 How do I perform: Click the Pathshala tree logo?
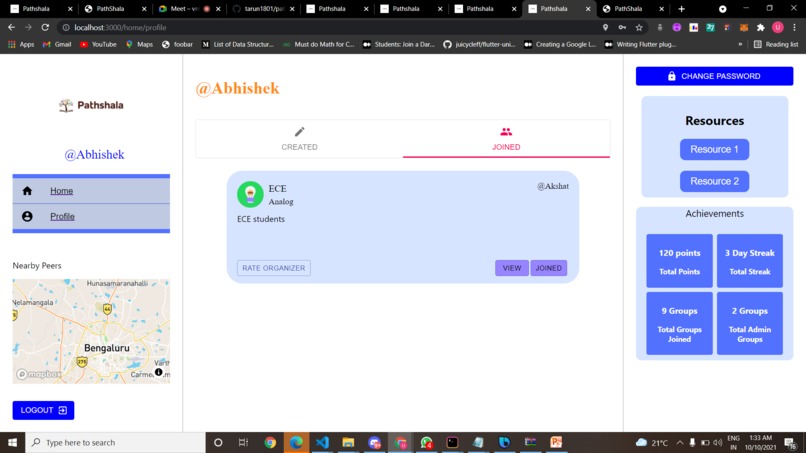coord(66,105)
